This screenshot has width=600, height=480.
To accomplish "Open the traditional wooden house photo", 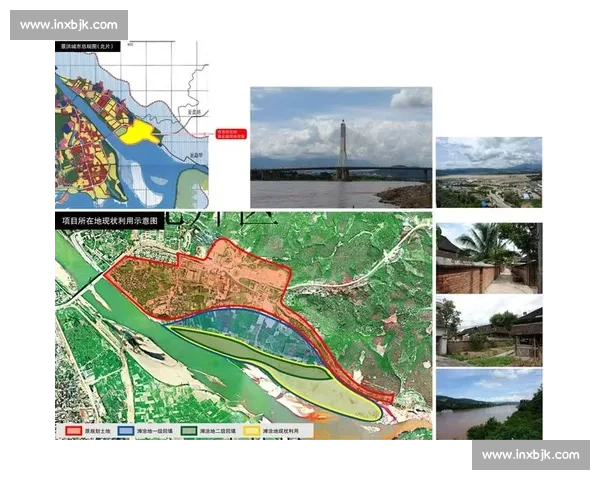I will pyautogui.click(x=488, y=329).
